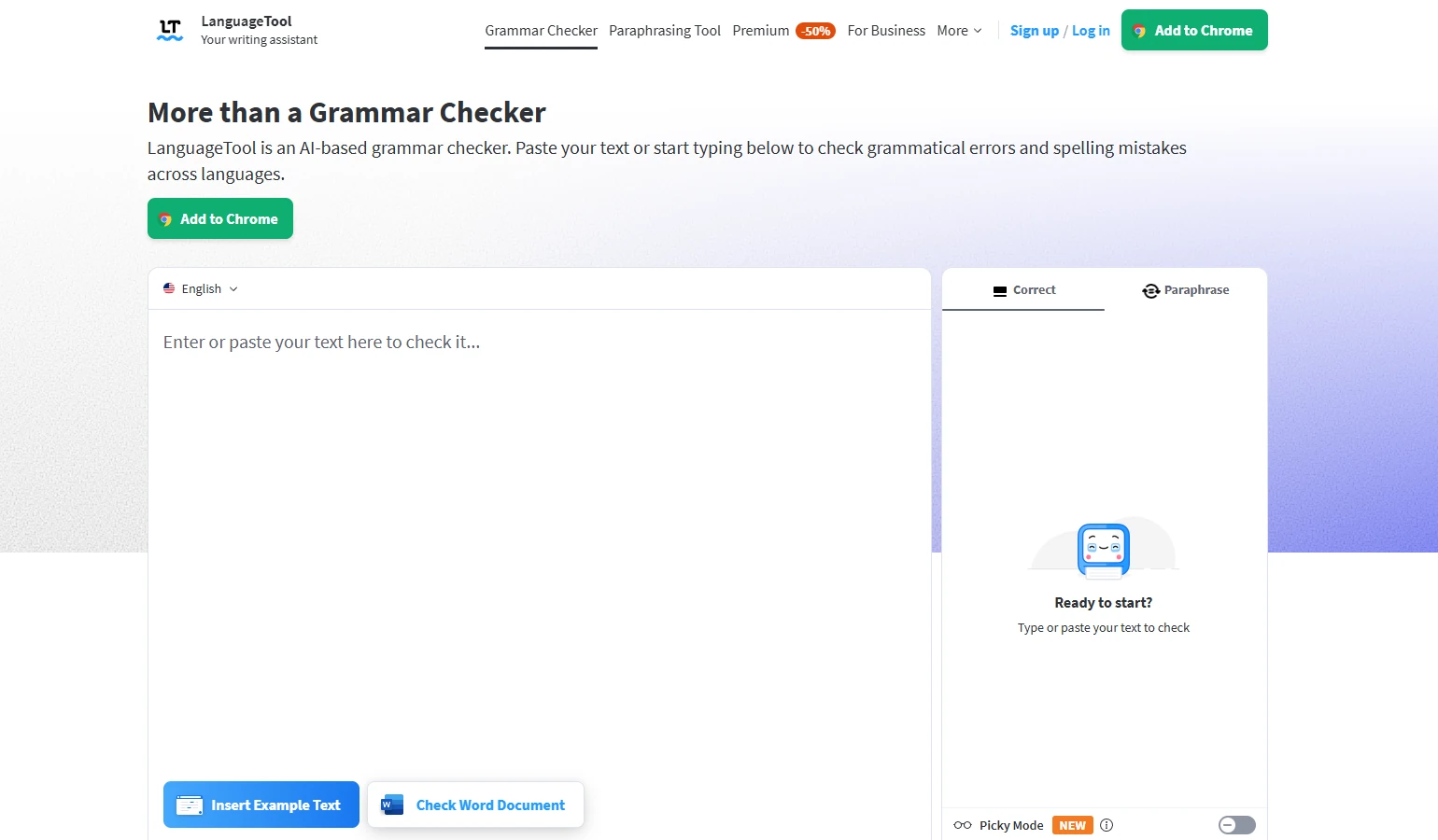Click the Picky Mode info icon
Viewport: 1438px width, 840px height.
click(x=1107, y=825)
